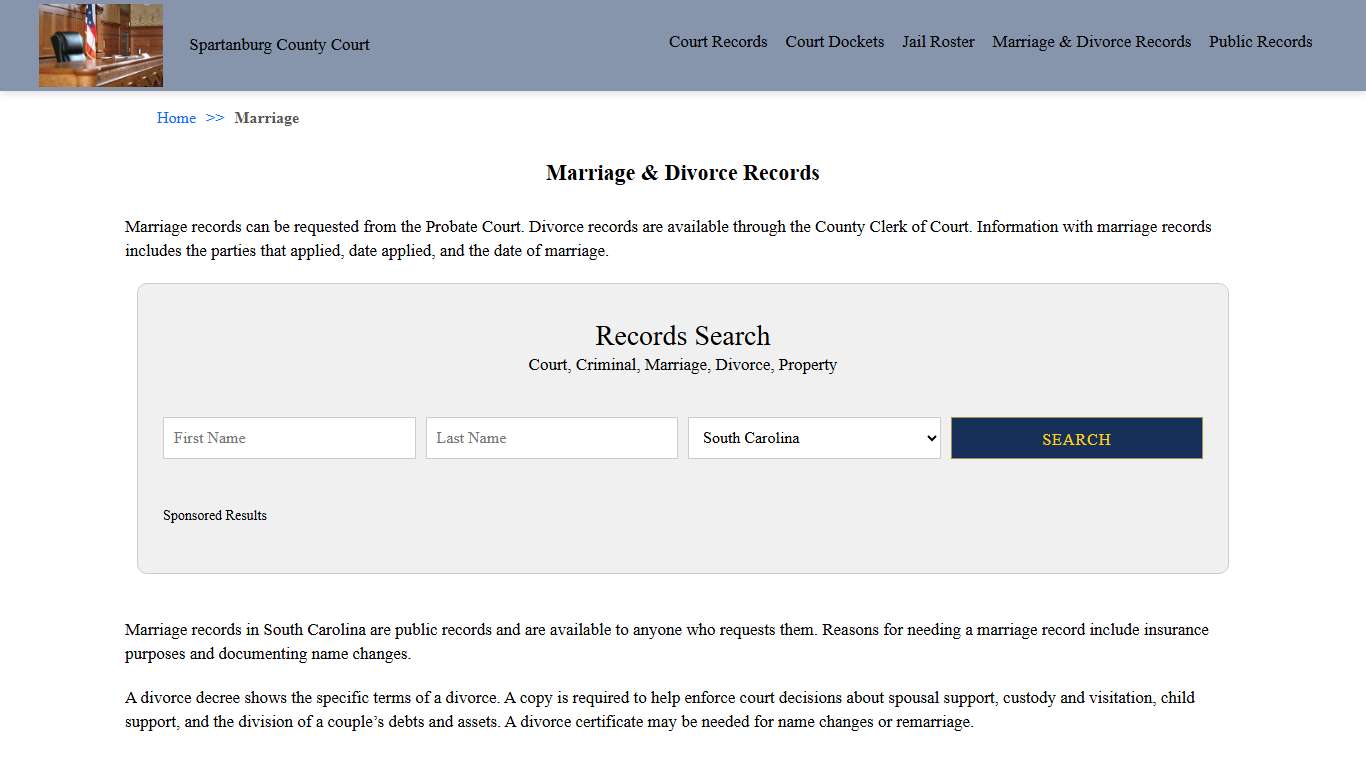Open the Court Records page
The height and width of the screenshot is (768, 1366).
click(x=717, y=42)
